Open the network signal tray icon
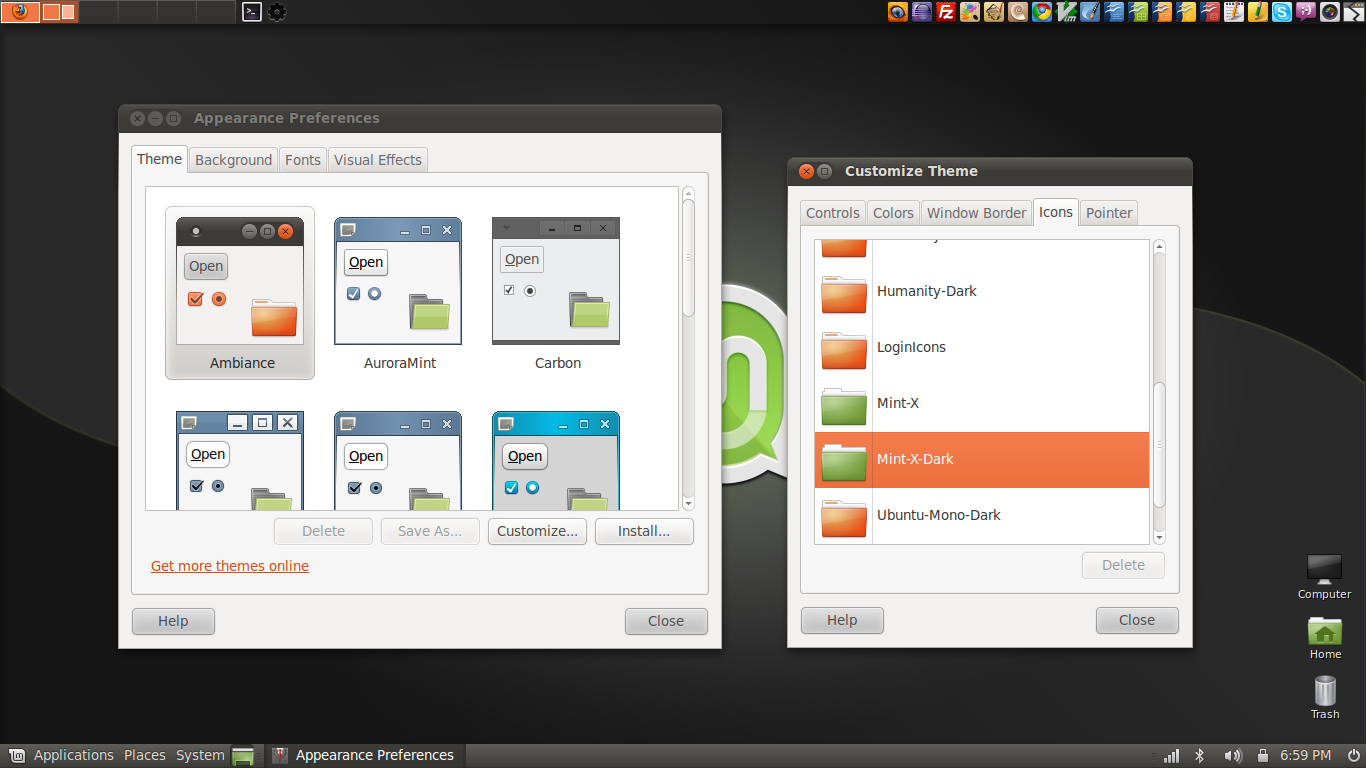This screenshot has width=1366, height=768. point(1171,756)
